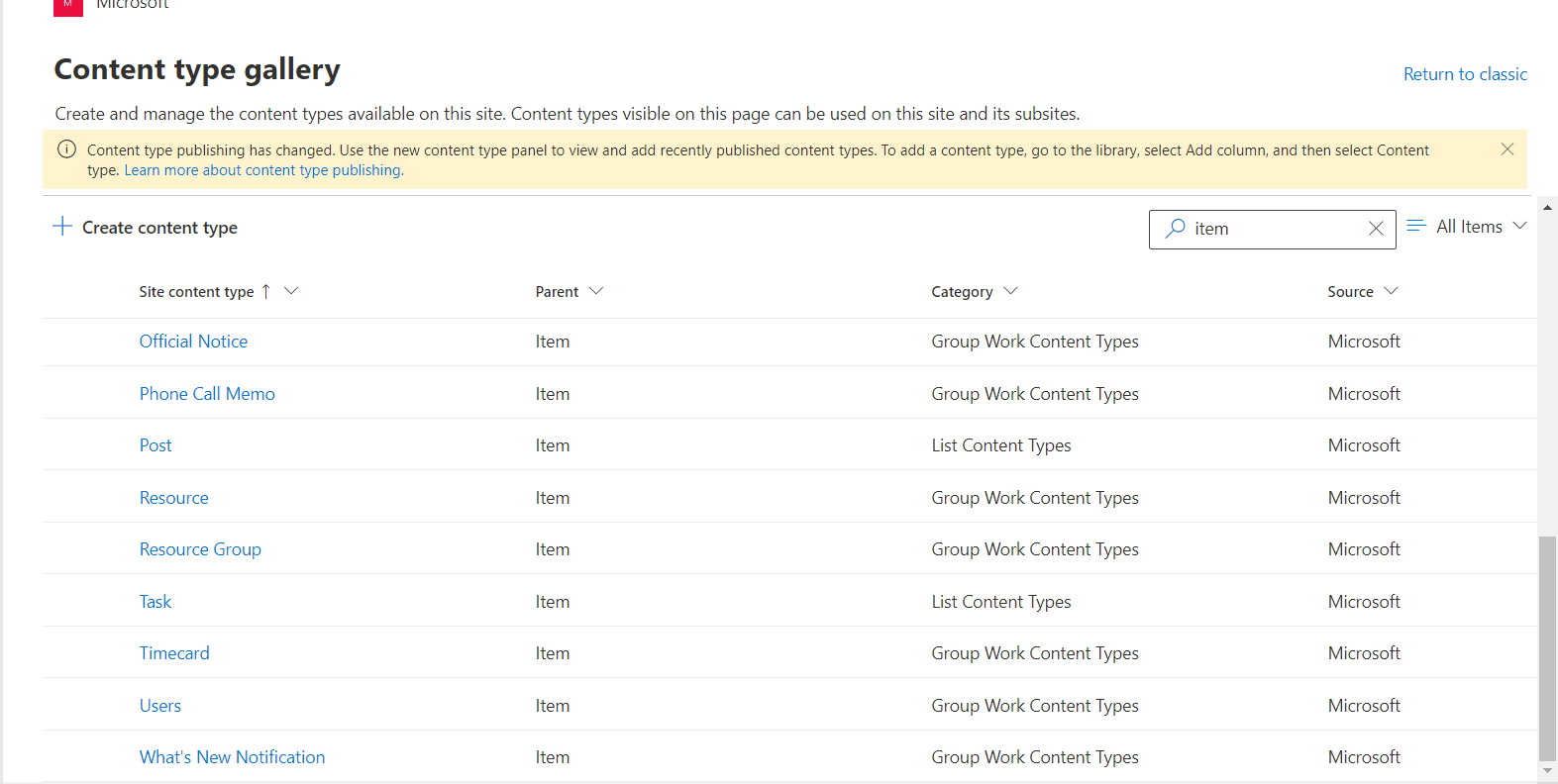
Task: Expand the Site content type column dropdown
Action: [291, 291]
